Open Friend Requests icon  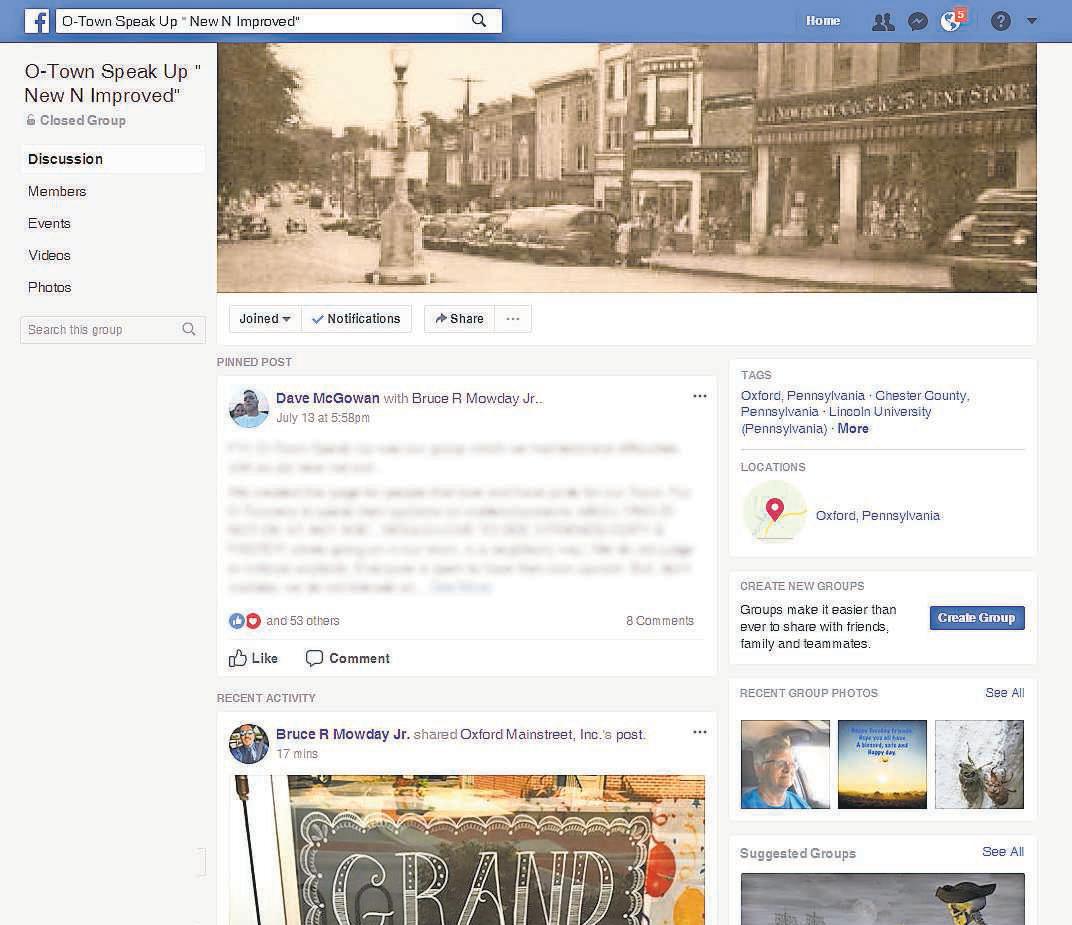pyautogui.click(x=883, y=22)
